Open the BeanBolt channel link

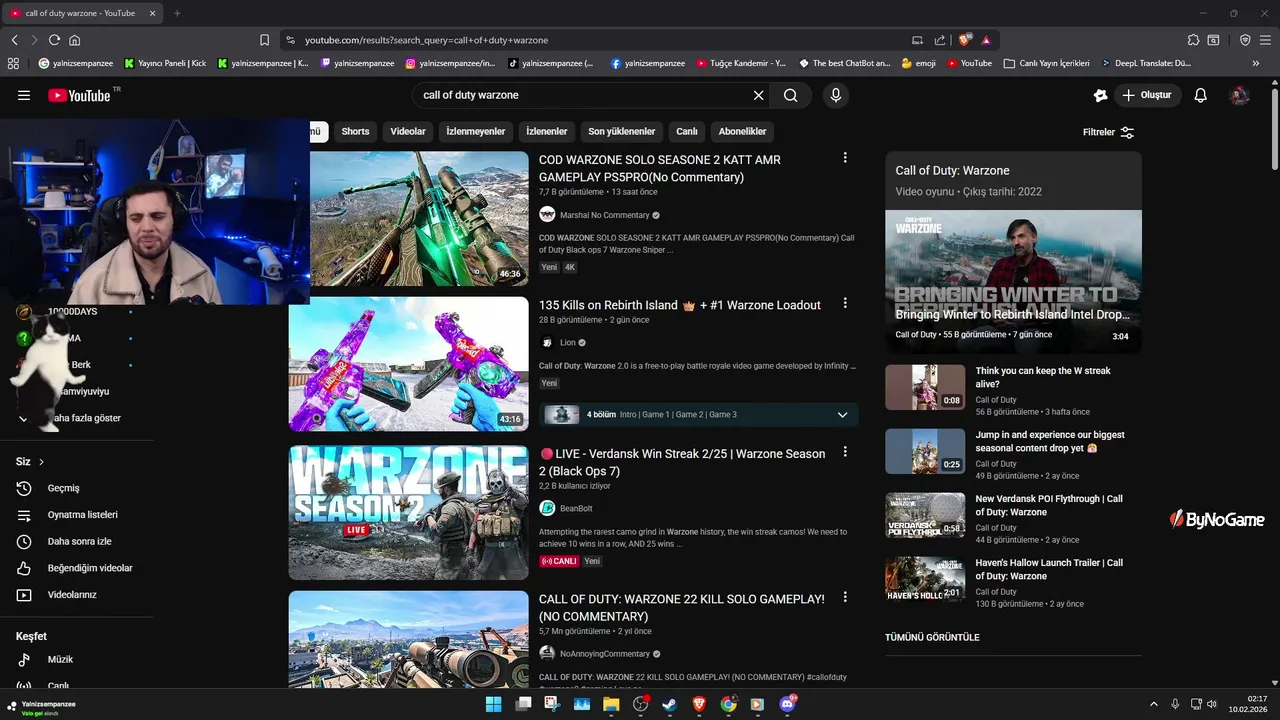coord(576,508)
